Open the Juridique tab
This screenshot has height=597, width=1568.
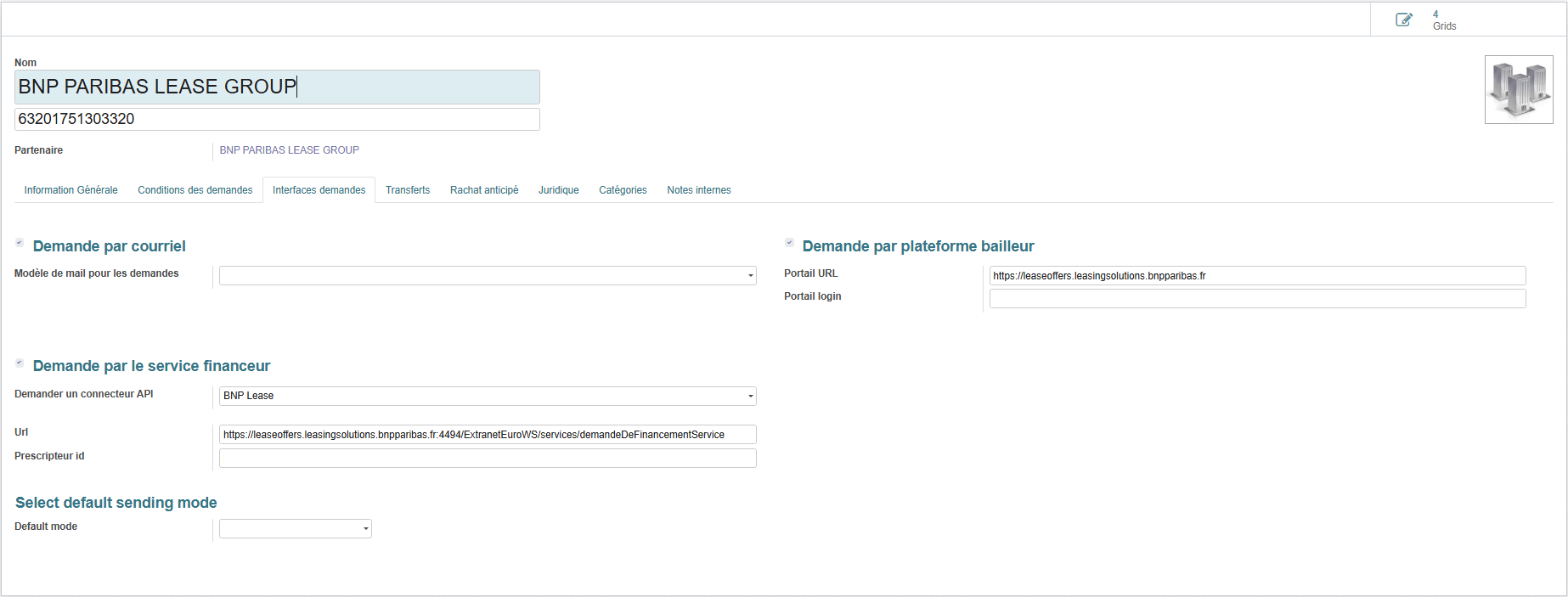pos(558,190)
